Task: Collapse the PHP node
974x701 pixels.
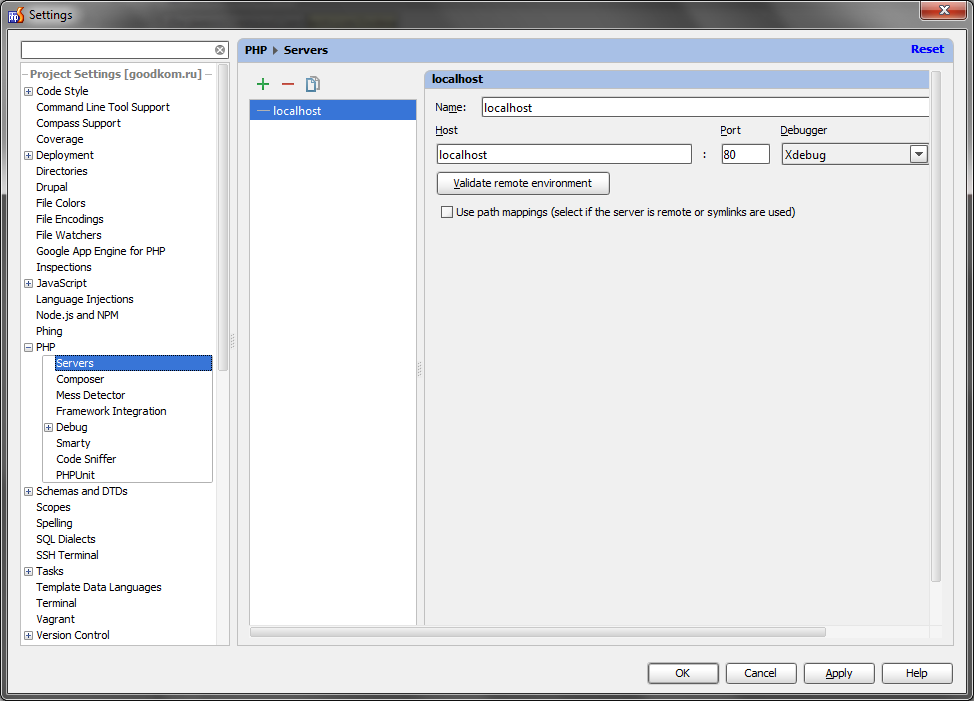Action: [x=29, y=347]
